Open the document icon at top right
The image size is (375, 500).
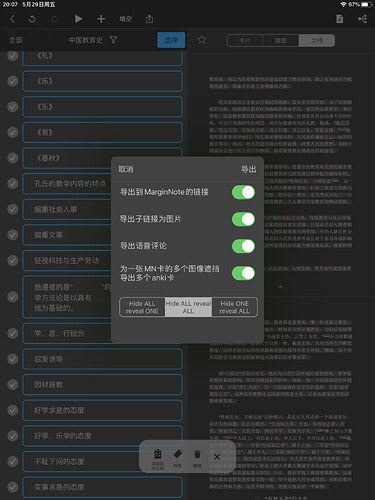click(340, 19)
